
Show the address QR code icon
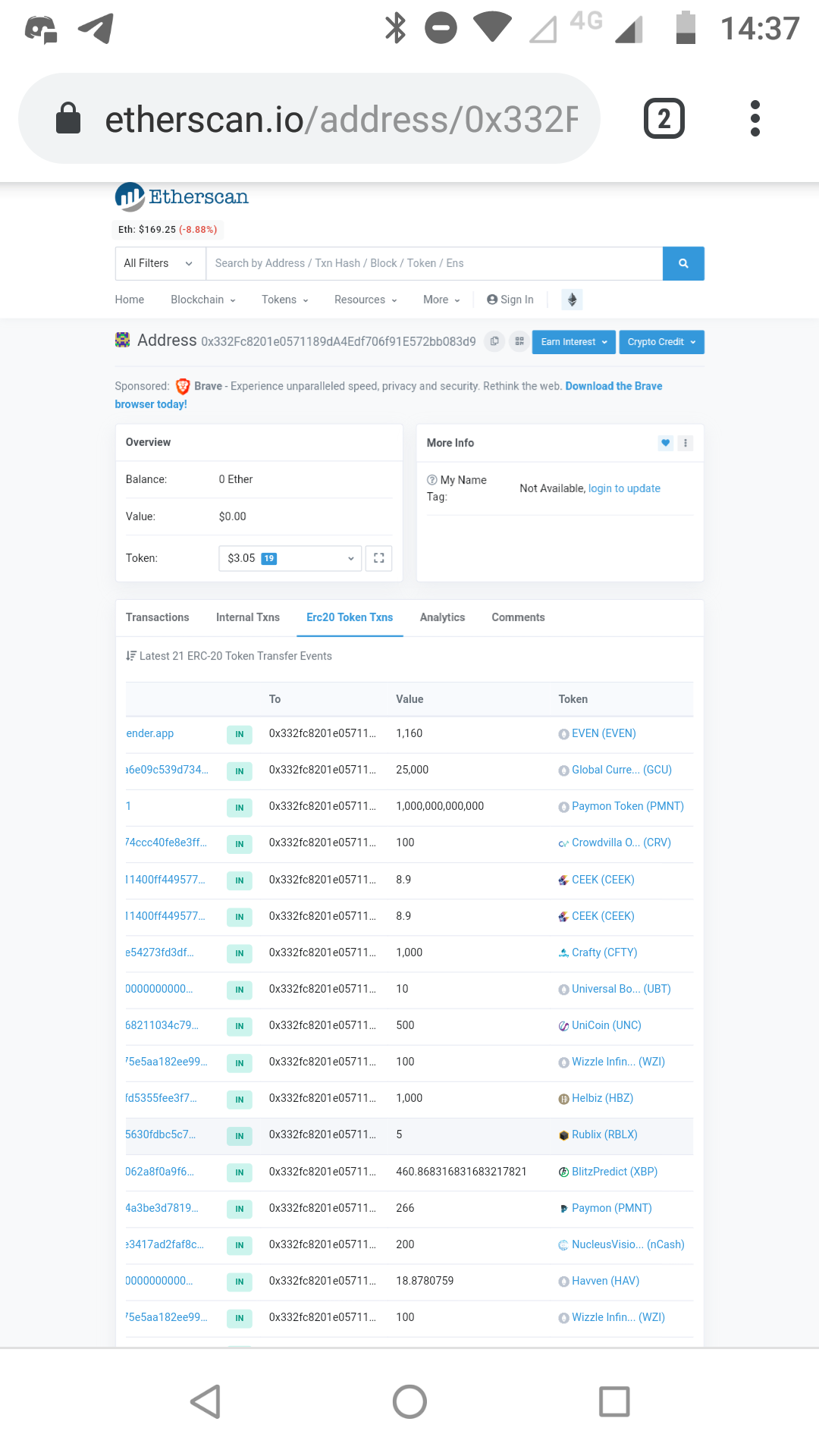click(519, 341)
